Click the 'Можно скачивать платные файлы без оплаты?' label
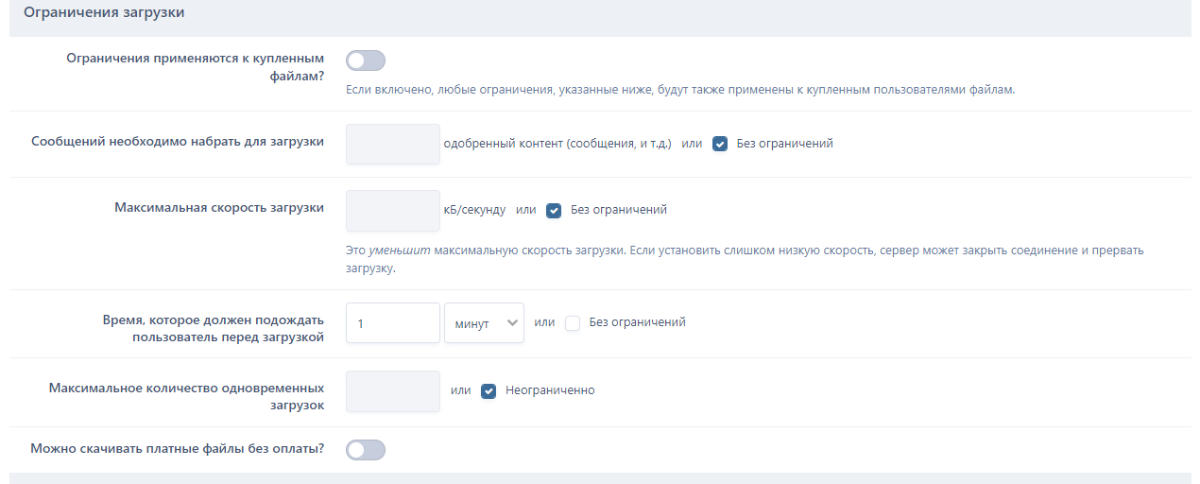This screenshot has width=1200, height=484. pos(177,448)
